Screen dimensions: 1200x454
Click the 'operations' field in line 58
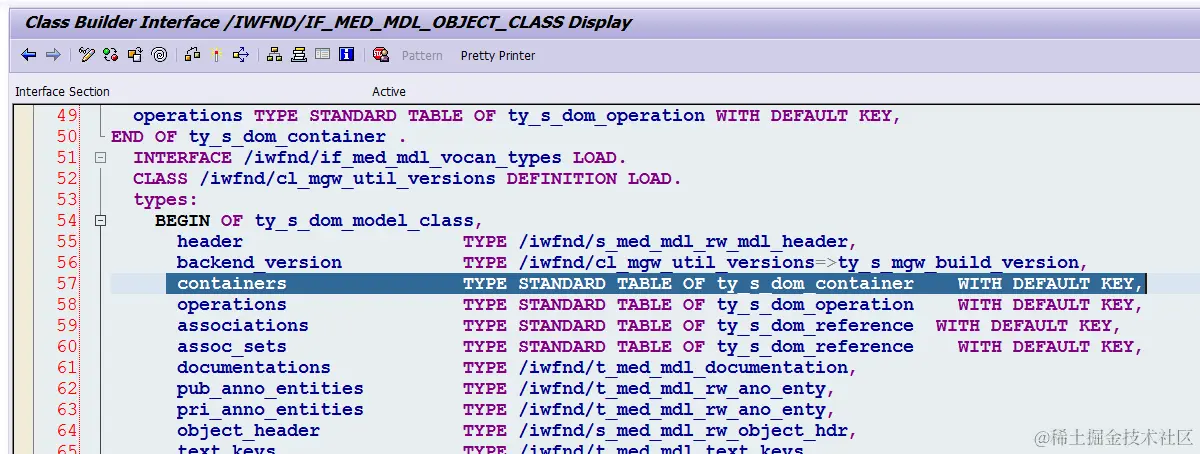(232, 304)
